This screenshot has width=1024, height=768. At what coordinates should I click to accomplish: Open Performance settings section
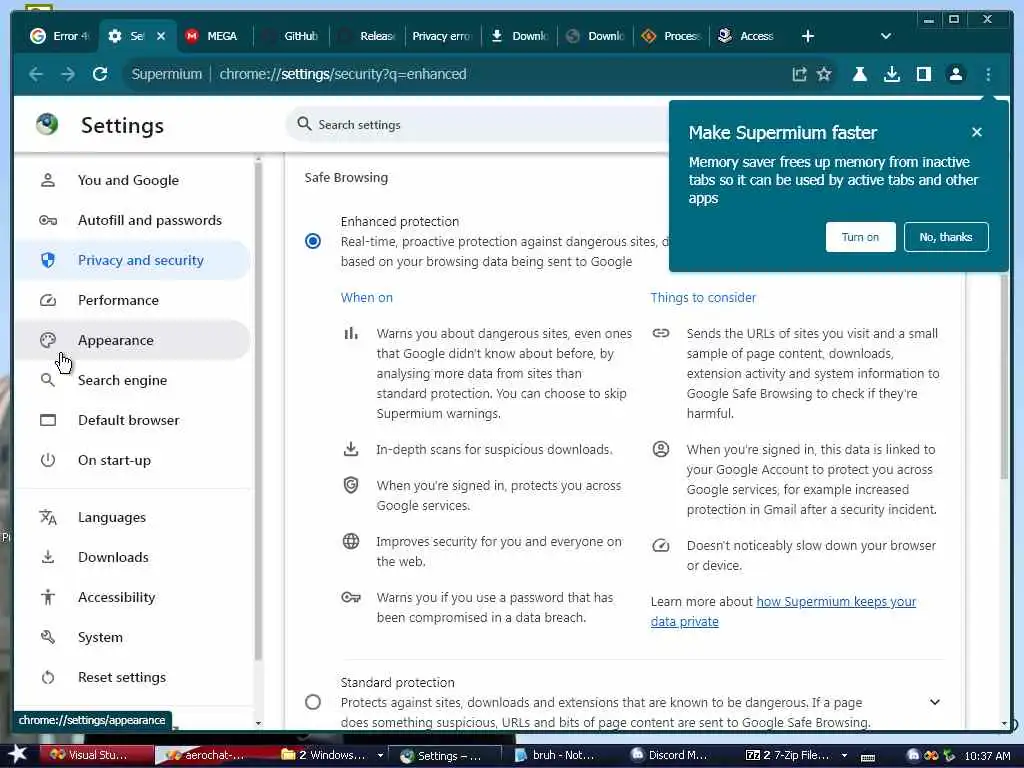pyautogui.click(x=133, y=300)
